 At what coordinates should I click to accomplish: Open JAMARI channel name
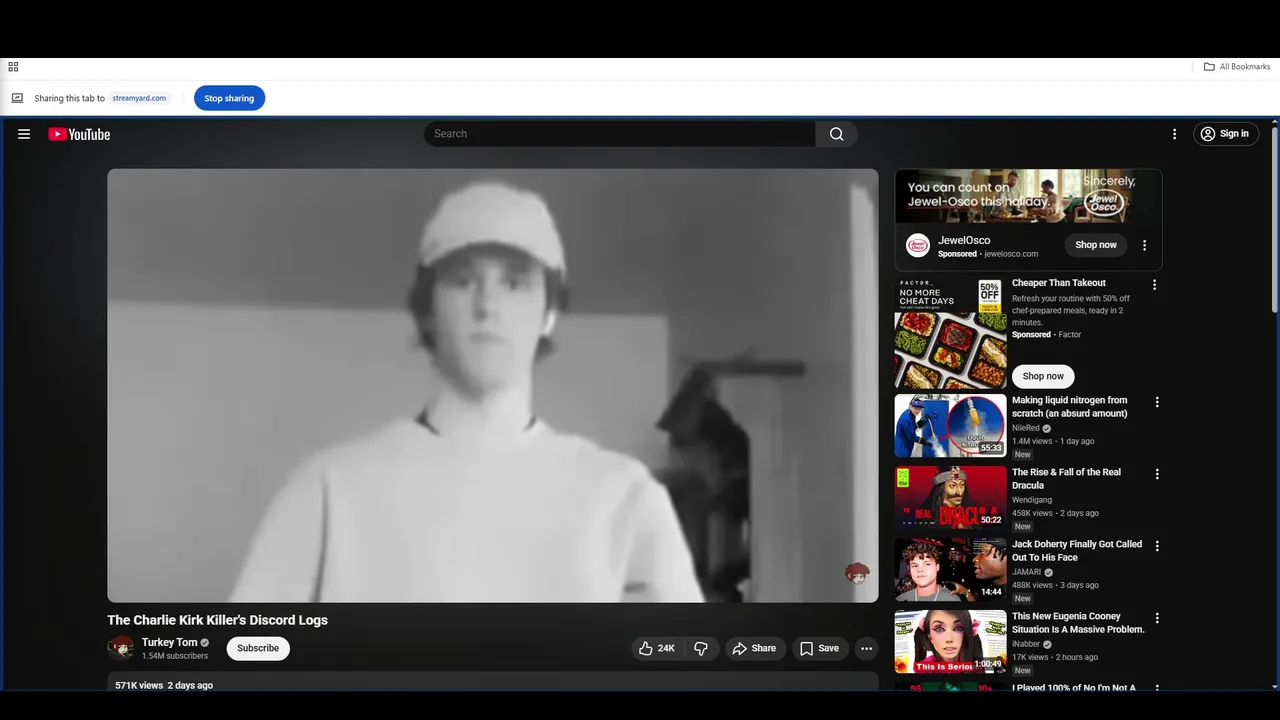pos(1027,572)
